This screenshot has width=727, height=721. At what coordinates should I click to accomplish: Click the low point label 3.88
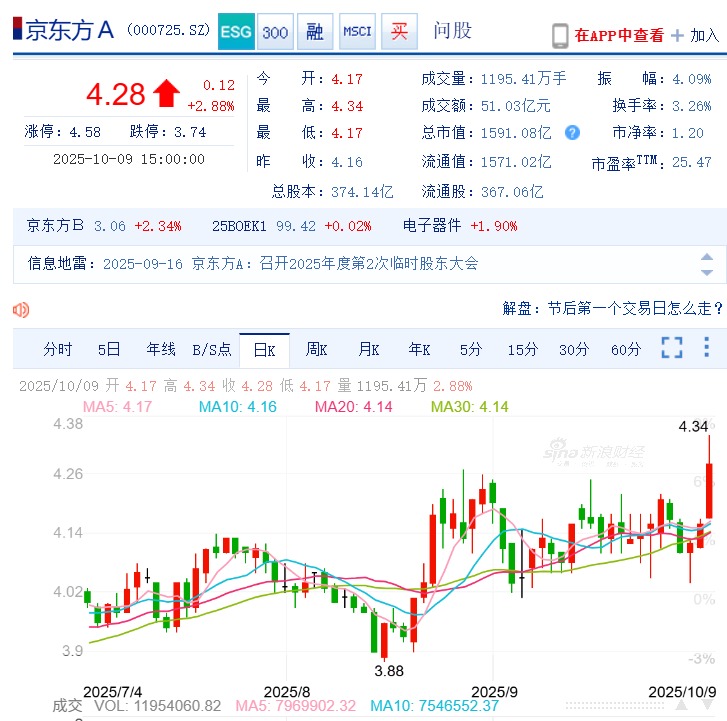point(389,670)
